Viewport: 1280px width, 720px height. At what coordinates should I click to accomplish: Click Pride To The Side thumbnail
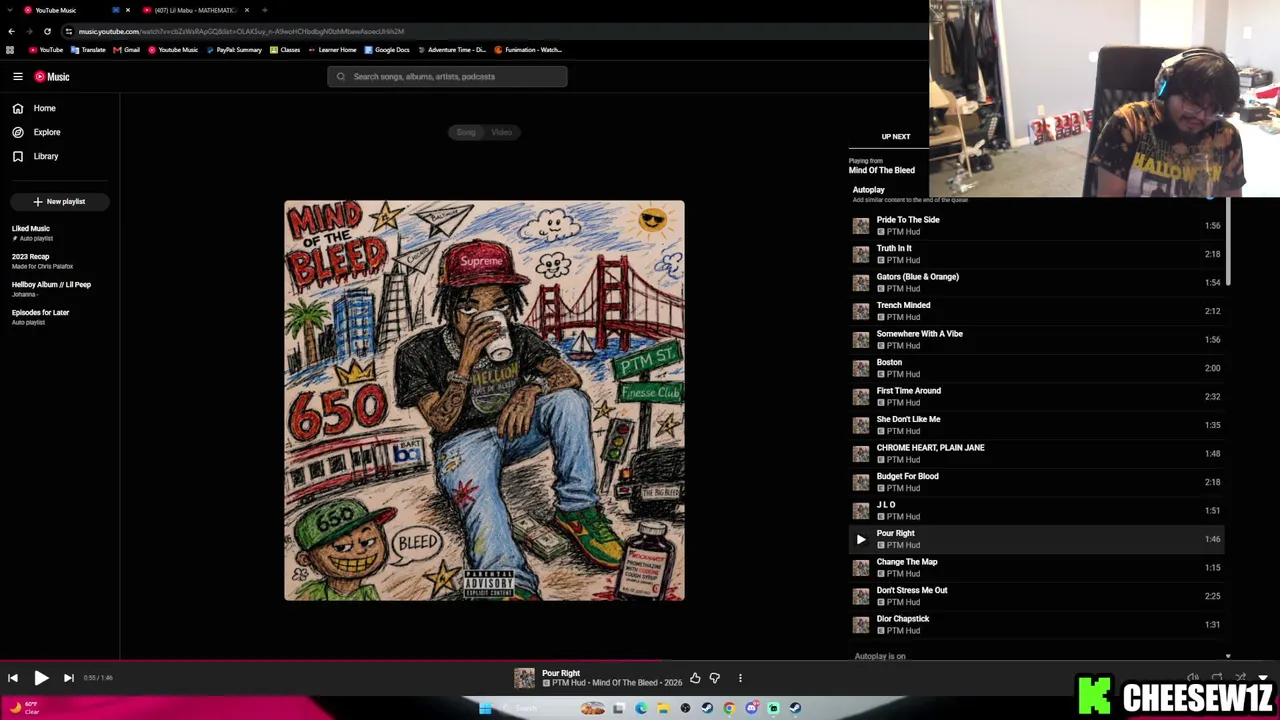point(861,226)
